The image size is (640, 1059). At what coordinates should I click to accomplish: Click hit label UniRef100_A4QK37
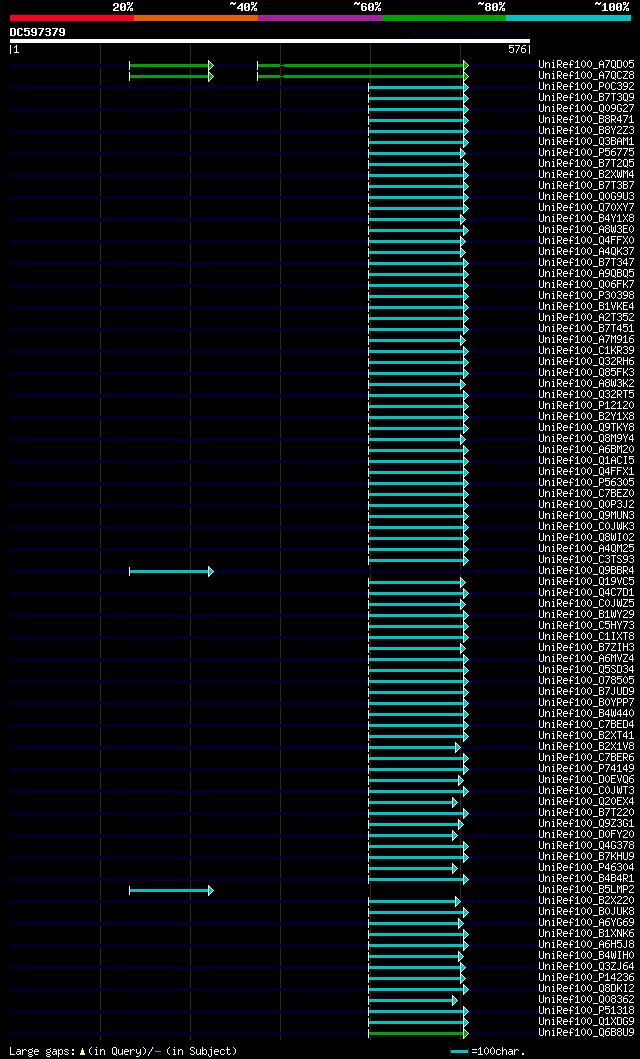tap(586, 251)
